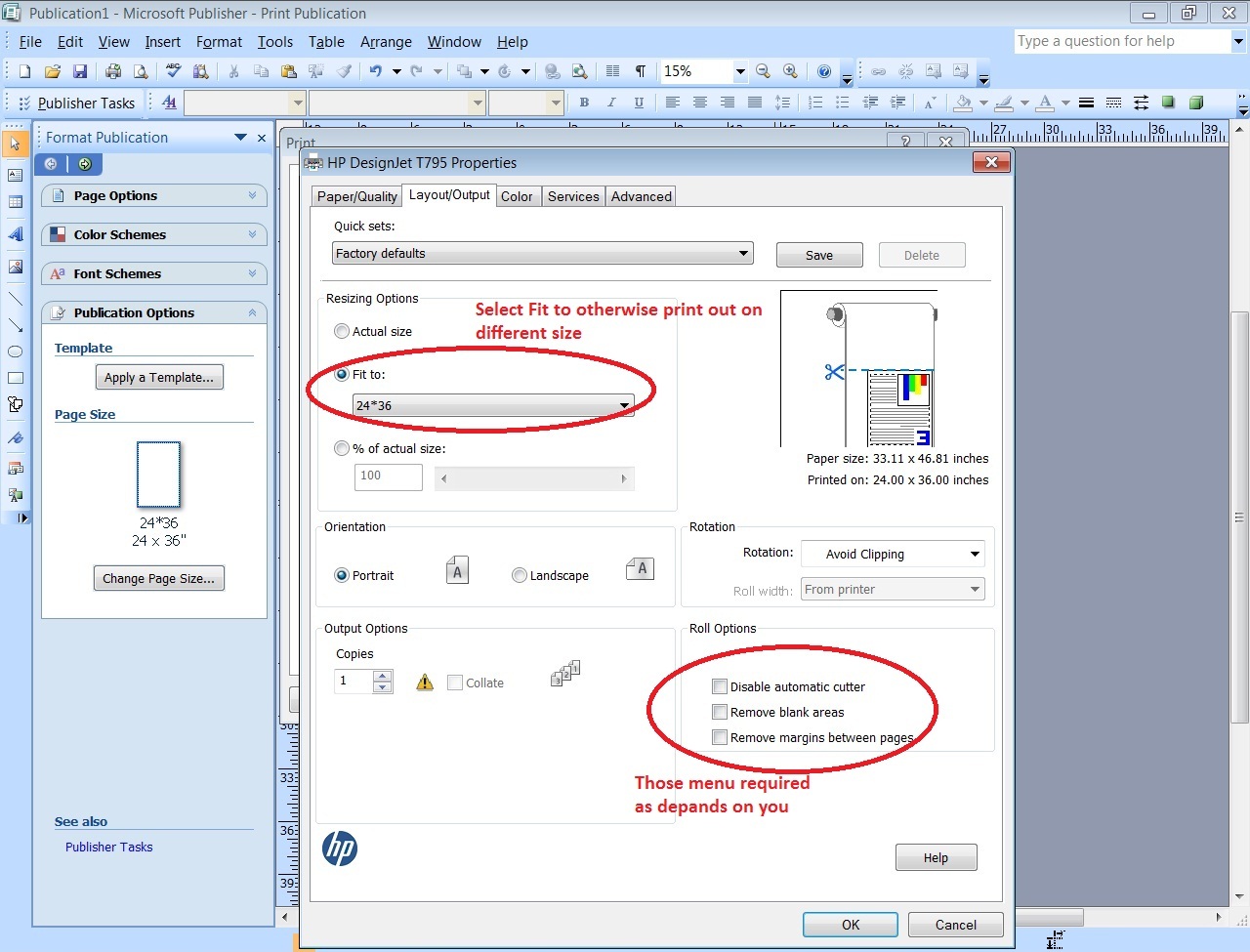This screenshot has width=1250, height=952.
Task: Click the blue Help question mark icon
Action: pyautogui.click(x=824, y=71)
